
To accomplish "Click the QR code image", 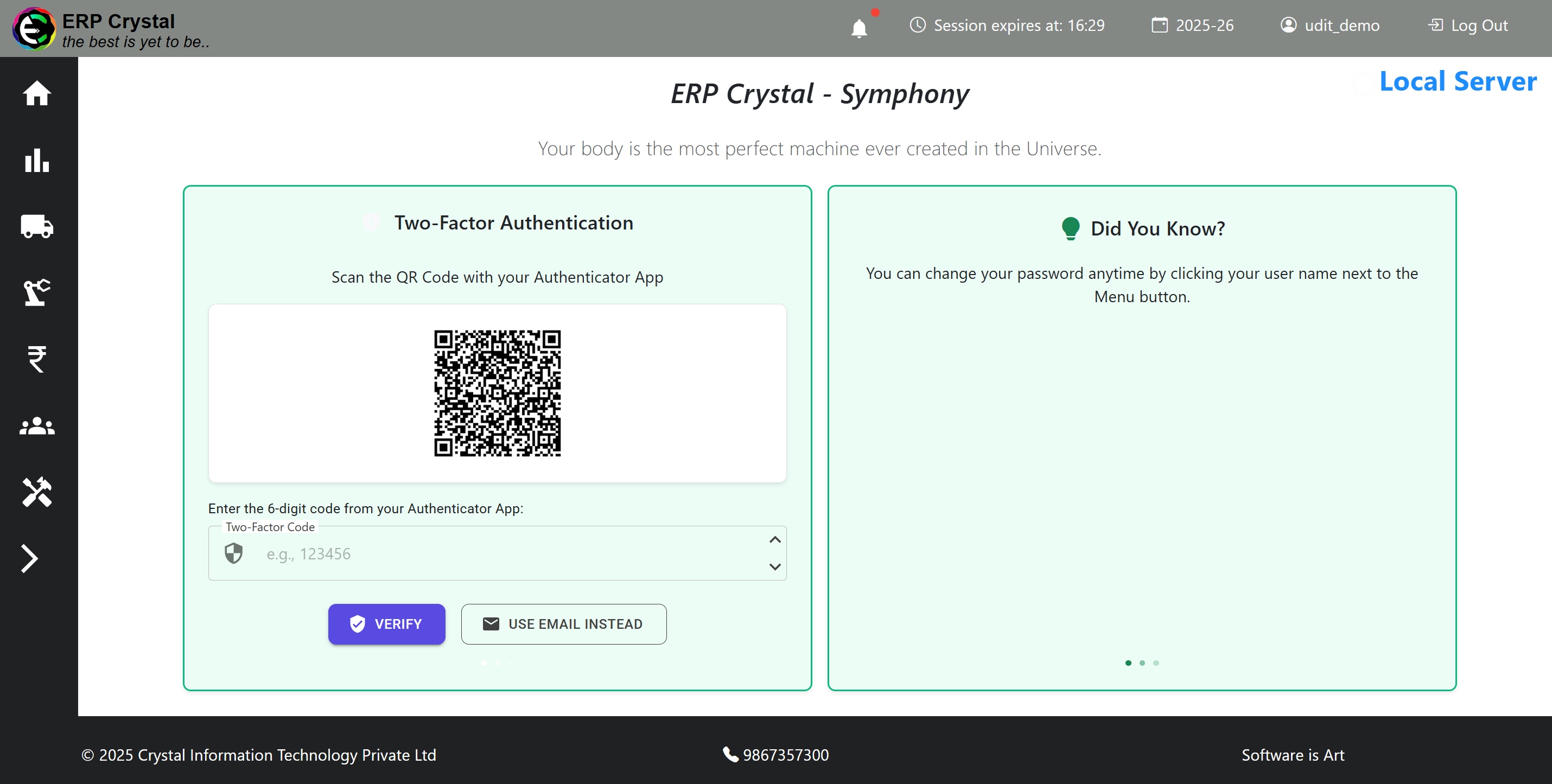I will tap(497, 393).
